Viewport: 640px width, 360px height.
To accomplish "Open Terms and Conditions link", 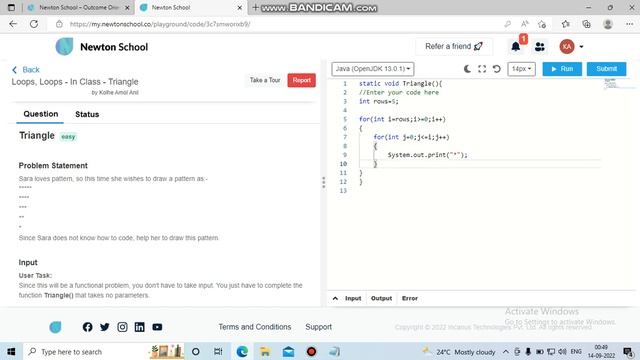I will (255, 327).
